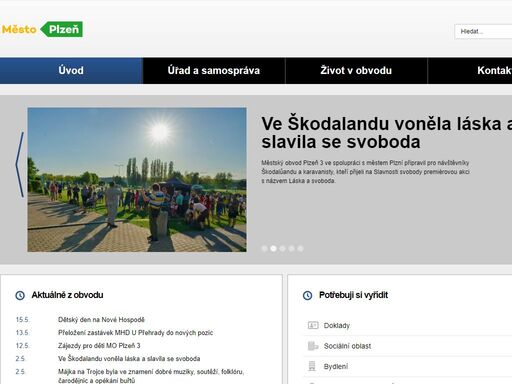Click the Potřebuji si vyřídit heading

pos(353,295)
